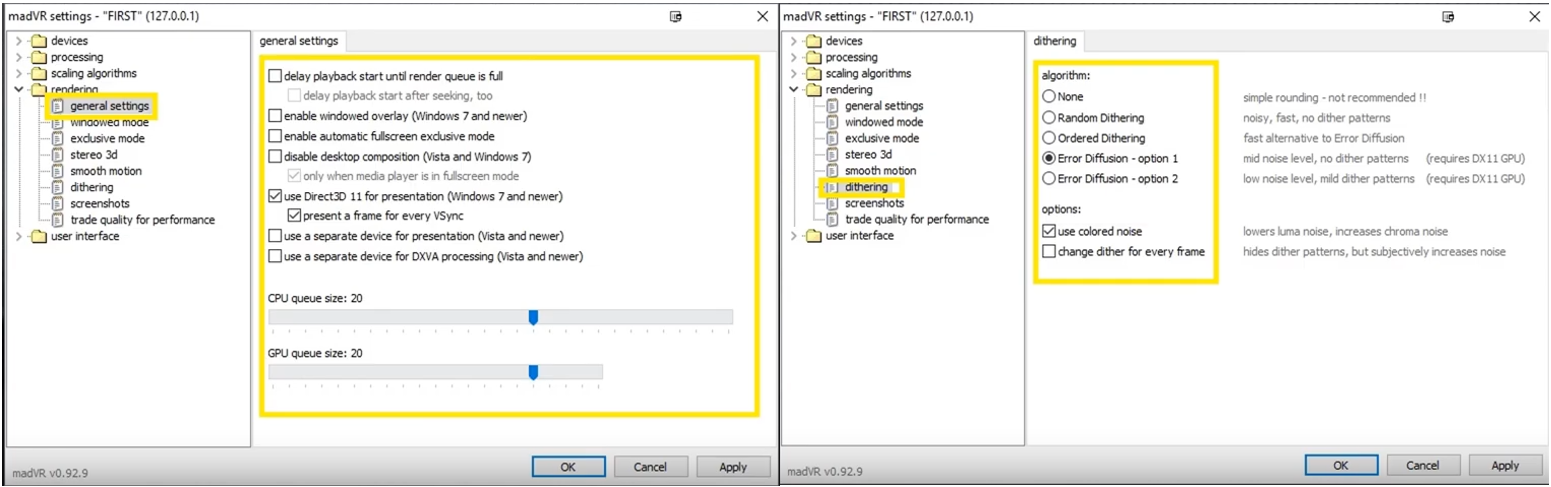Click processing folder icon in right window
This screenshot has width=1551, height=487.
(x=814, y=57)
